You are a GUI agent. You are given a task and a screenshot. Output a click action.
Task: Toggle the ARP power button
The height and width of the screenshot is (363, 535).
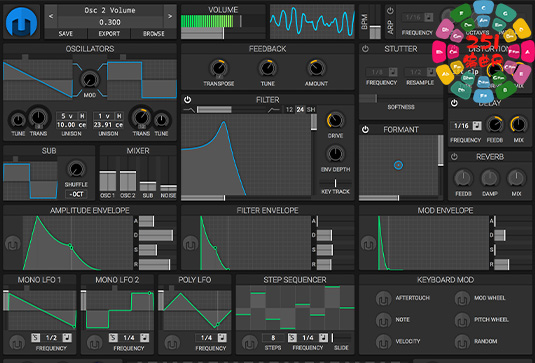coord(390,11)
